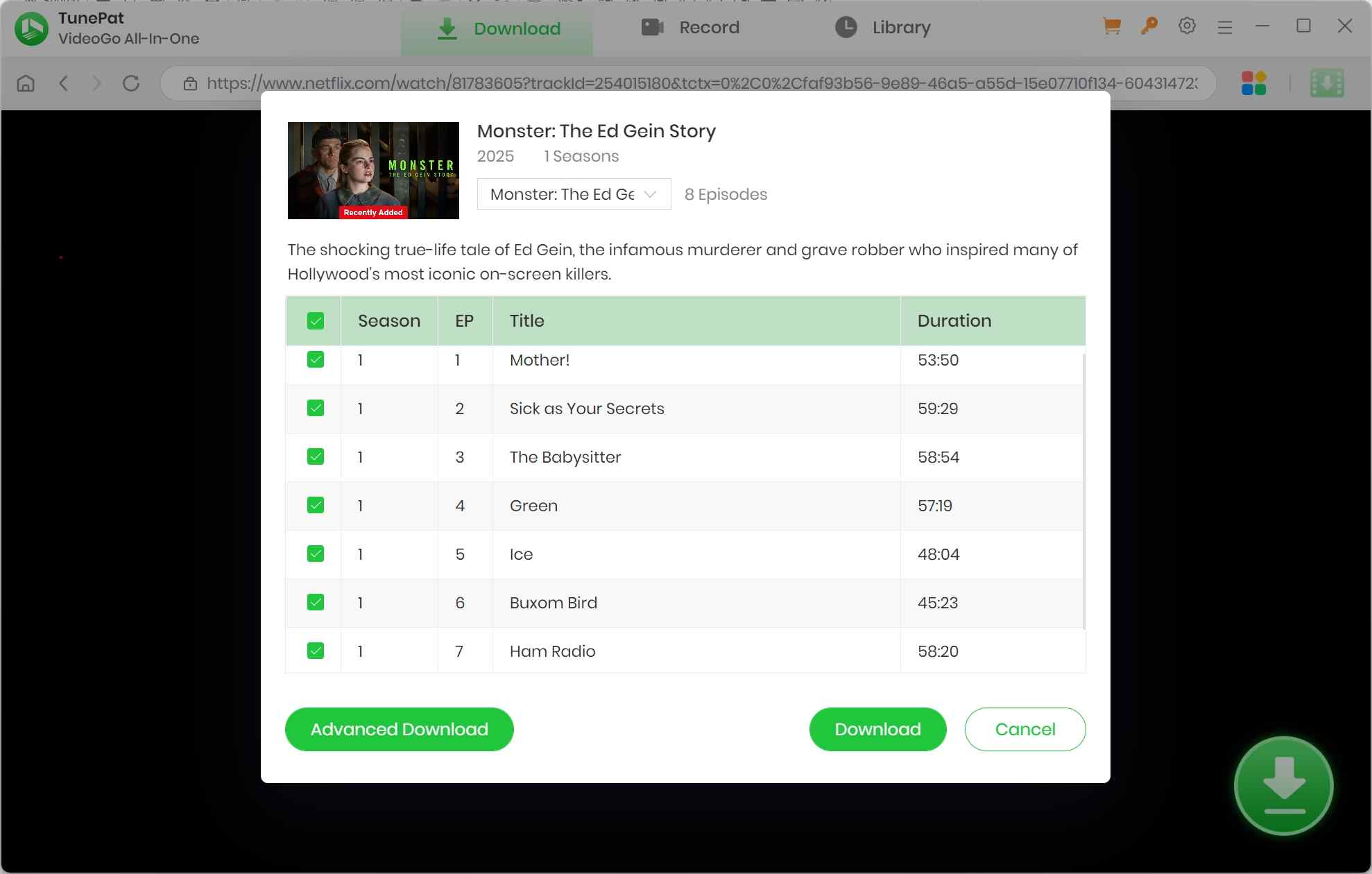This screenshot has width=1372, height=874.
Task: Click the Monster show poster thumbnail
Action: coord(373,170)
